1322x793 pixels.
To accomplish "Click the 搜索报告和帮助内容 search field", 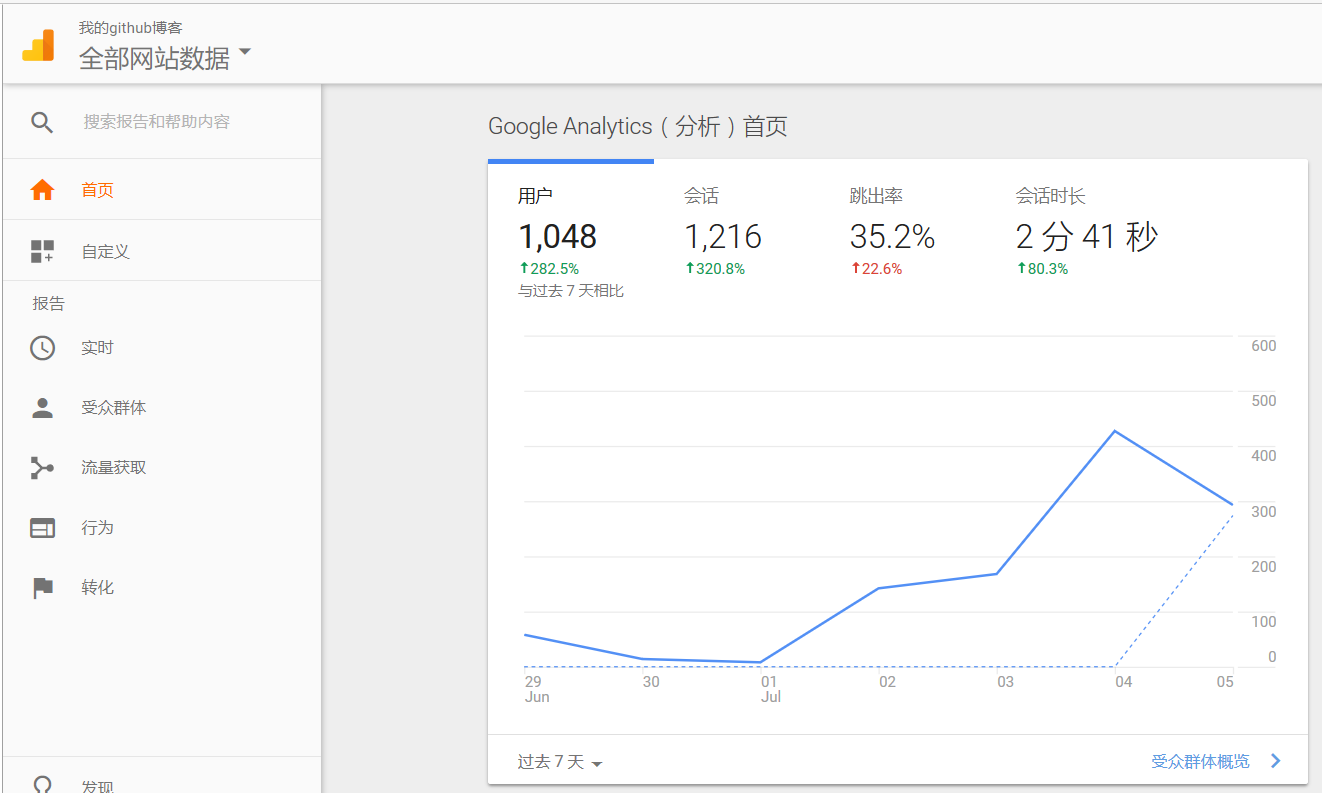I will (x=157, y=122).
